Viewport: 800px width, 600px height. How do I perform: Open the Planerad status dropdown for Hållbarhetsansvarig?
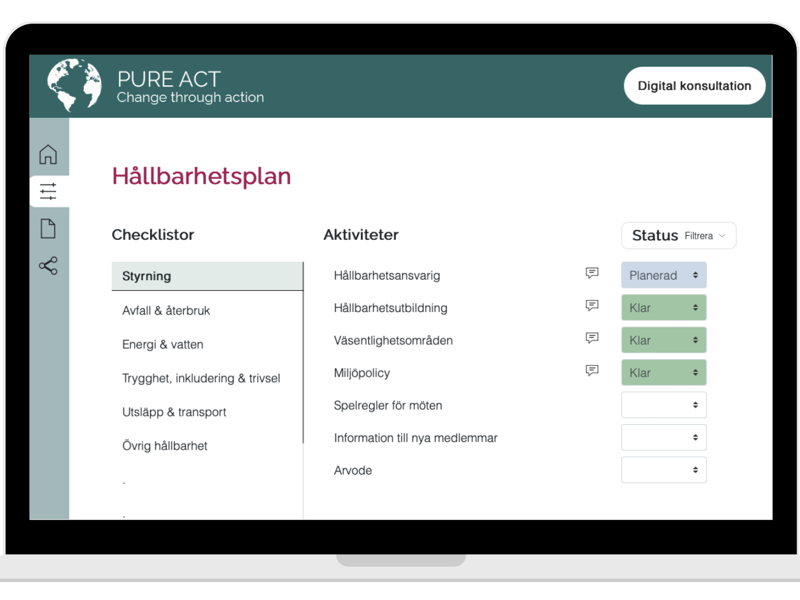pos(664,276)
